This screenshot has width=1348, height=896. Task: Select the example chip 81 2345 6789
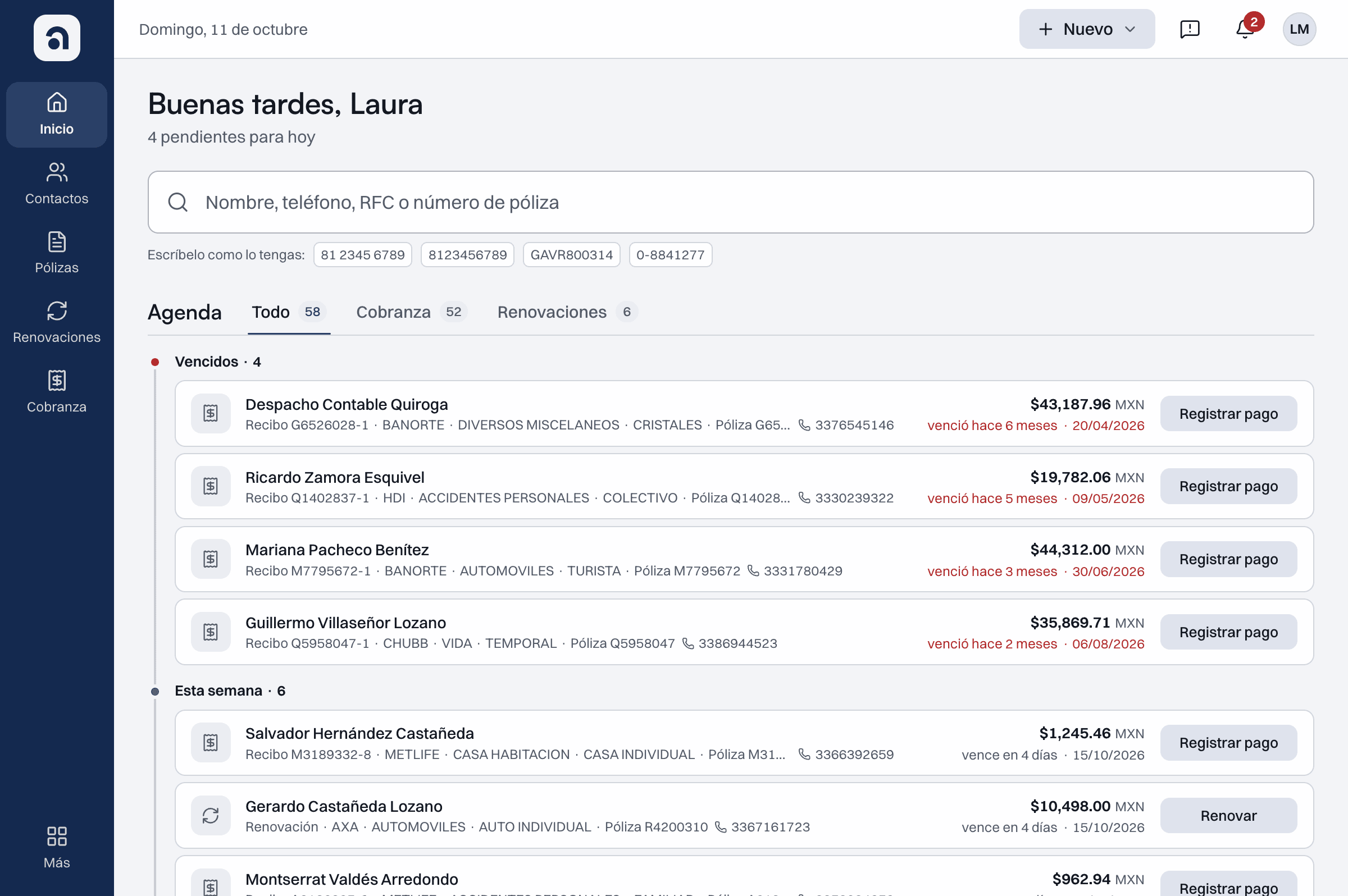point(362,255)
